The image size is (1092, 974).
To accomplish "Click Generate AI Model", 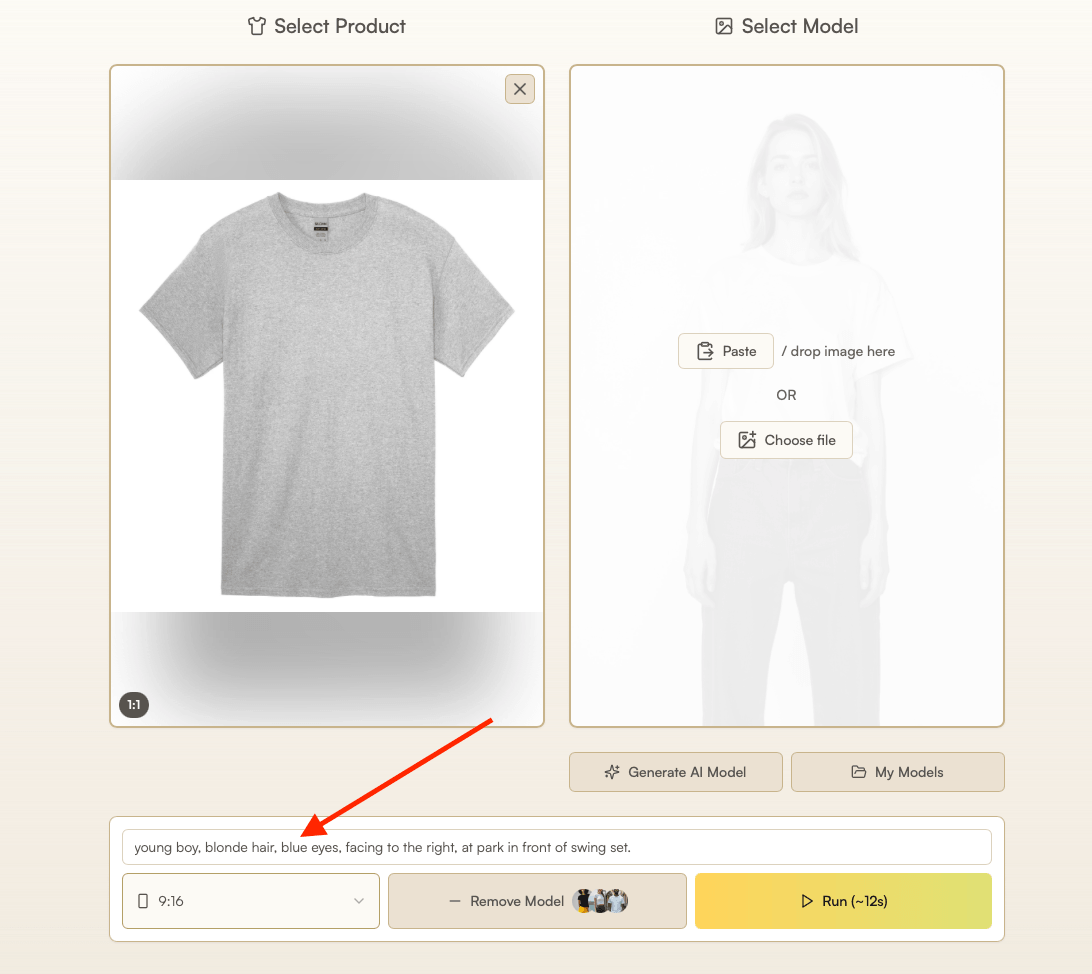I will [x=675, y=771].
